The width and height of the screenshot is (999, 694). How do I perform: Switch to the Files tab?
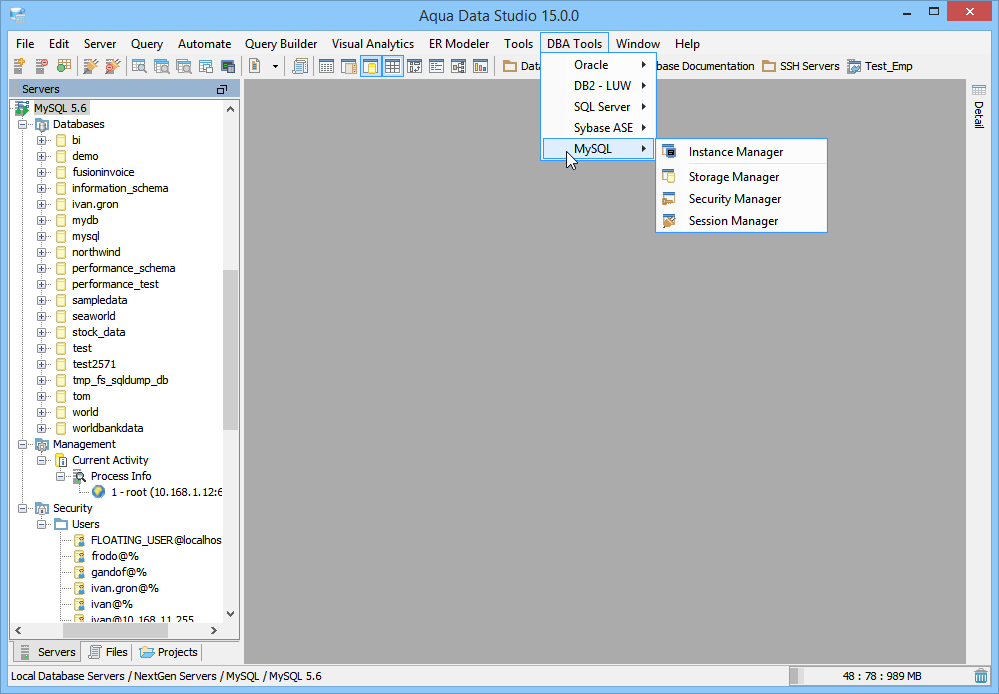click(x=108, y=652)
